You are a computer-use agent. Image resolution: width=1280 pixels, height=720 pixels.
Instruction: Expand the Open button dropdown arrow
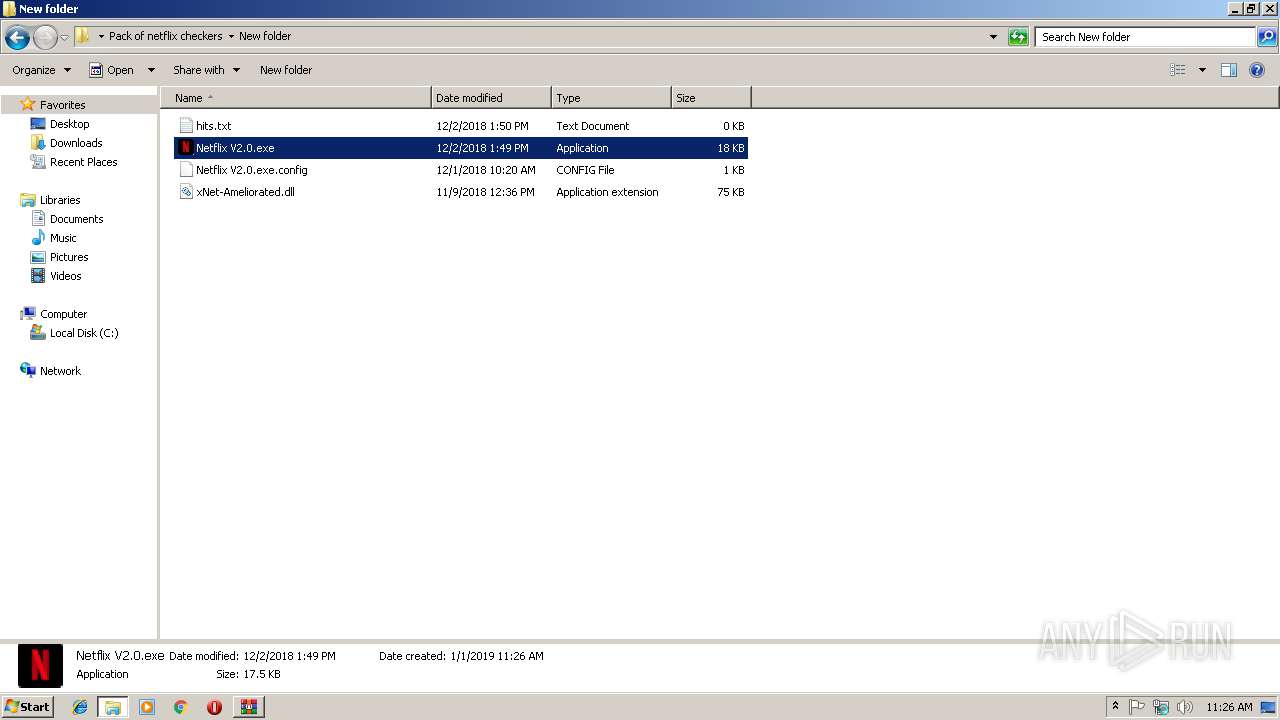click(x=151, y=70)
